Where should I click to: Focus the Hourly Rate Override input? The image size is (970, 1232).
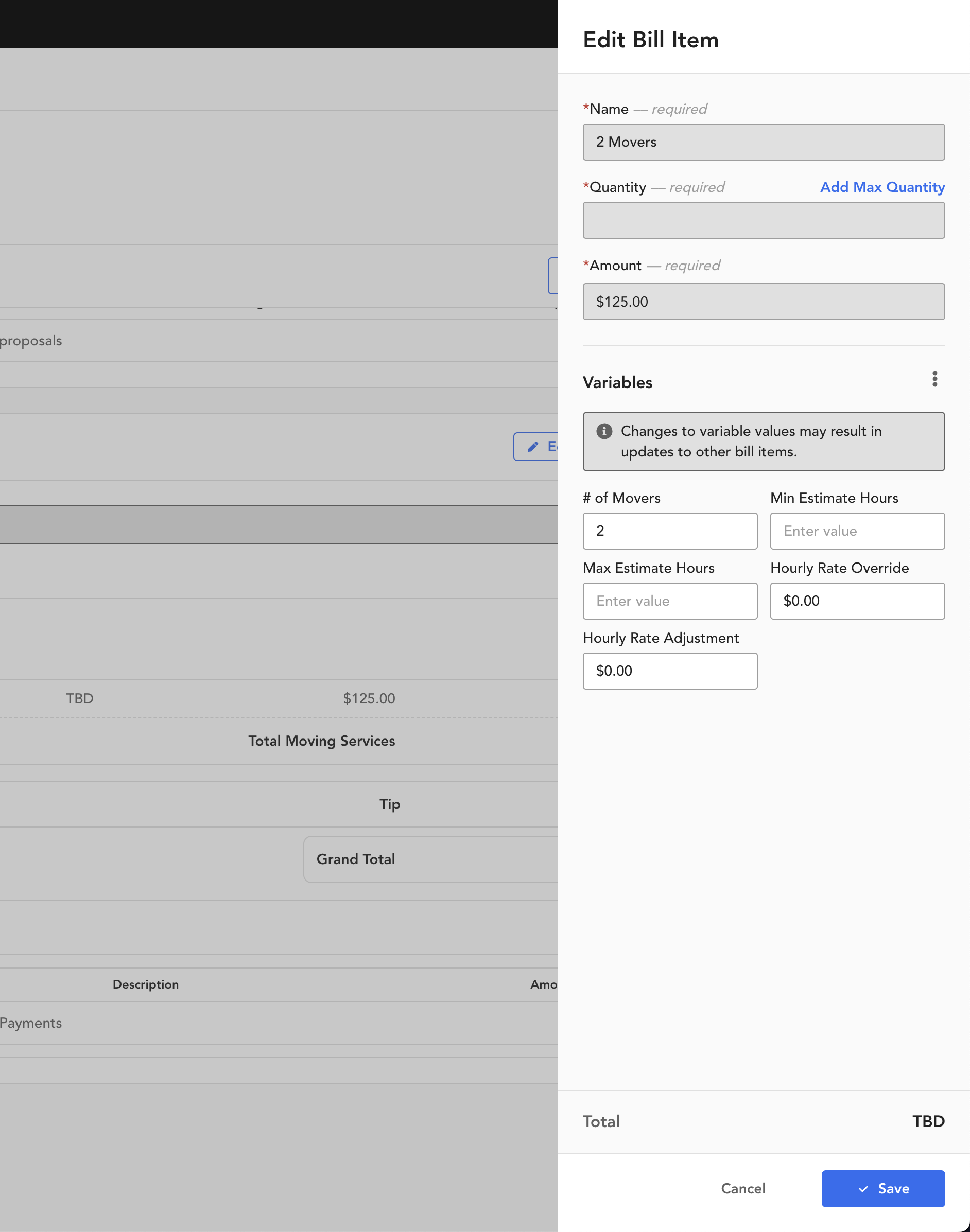point(857,601)
